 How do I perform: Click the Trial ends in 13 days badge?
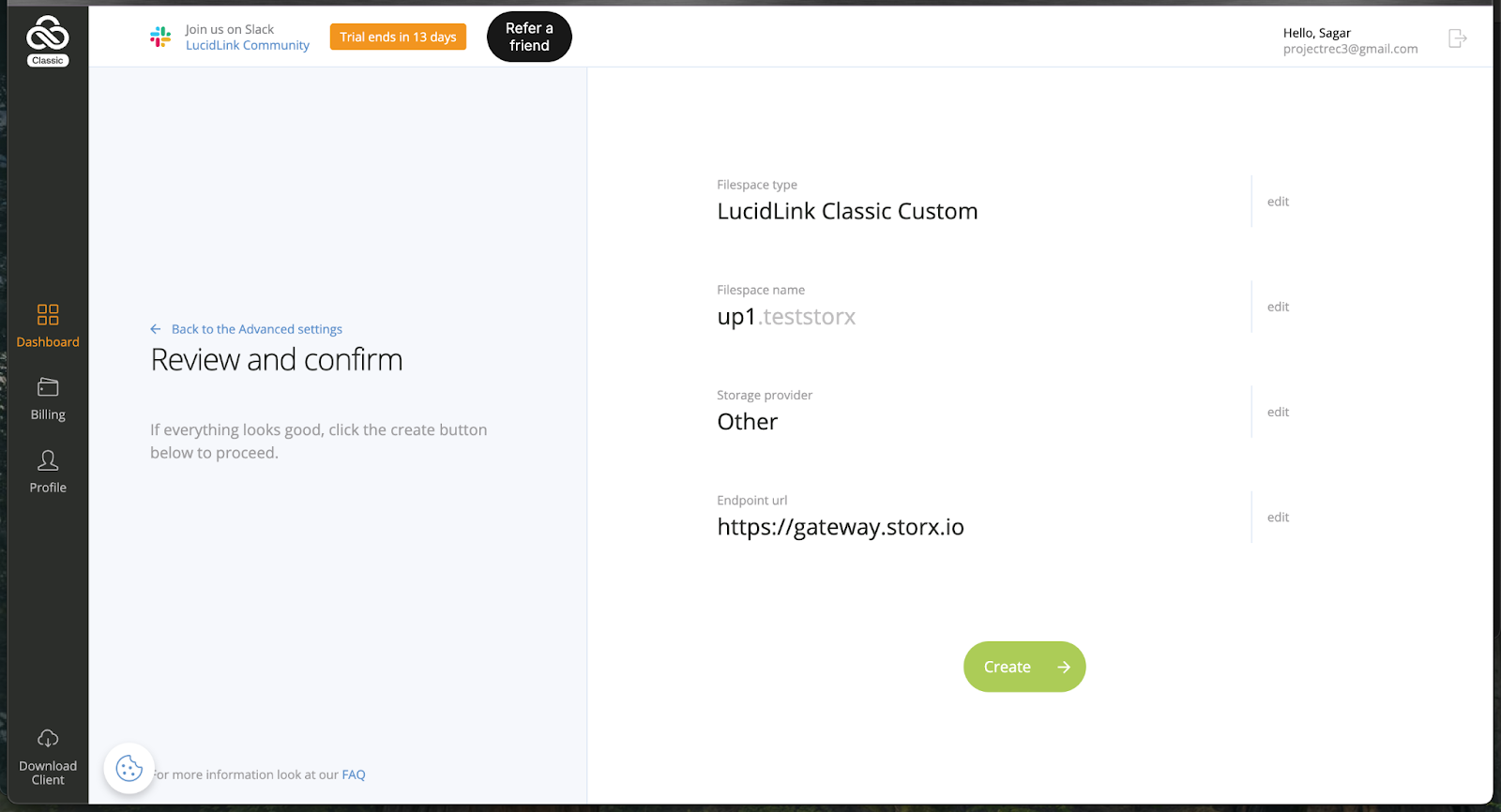click(x=398, y=37)
